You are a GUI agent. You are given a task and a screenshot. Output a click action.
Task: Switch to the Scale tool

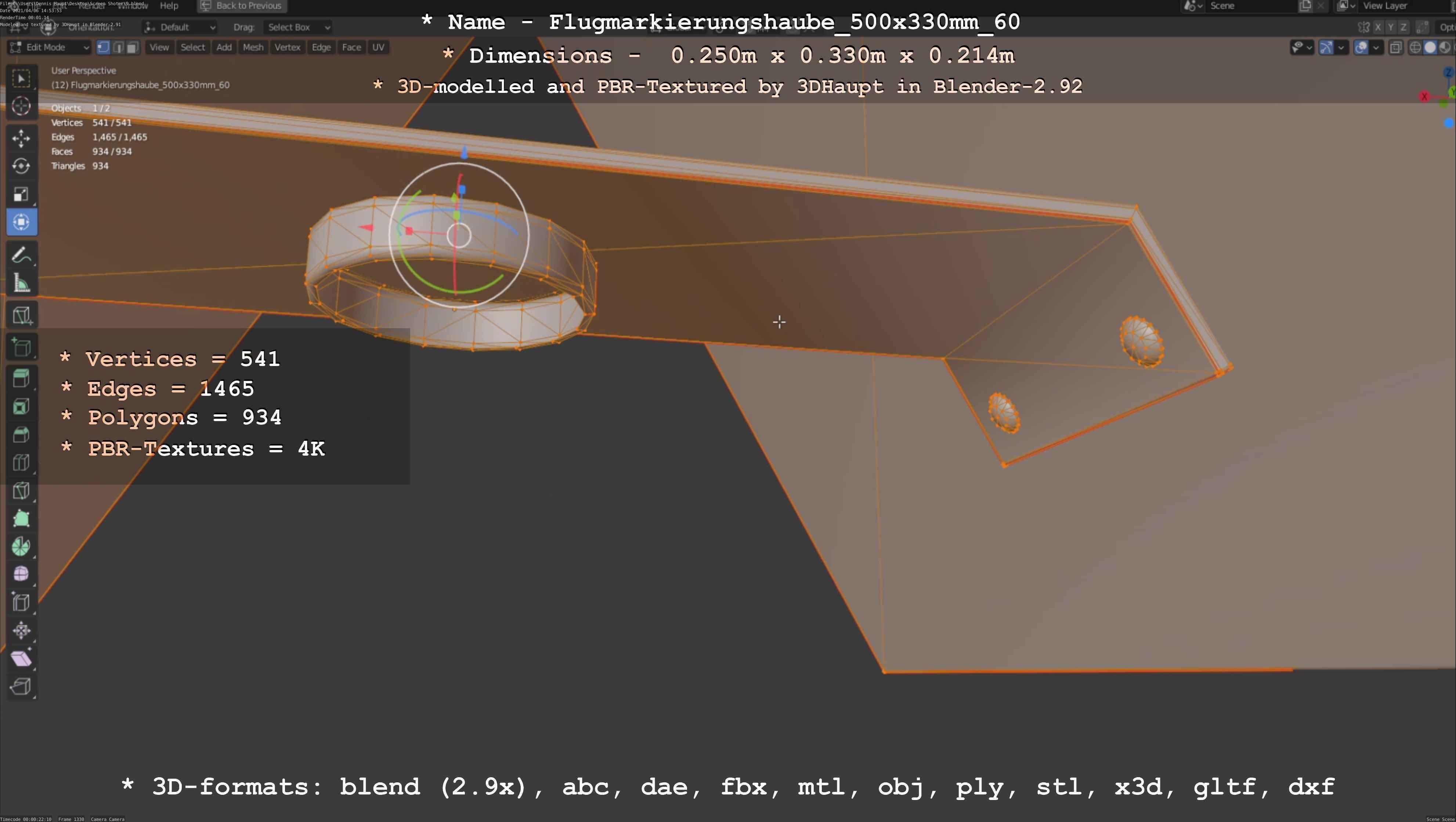click(21, 194)
